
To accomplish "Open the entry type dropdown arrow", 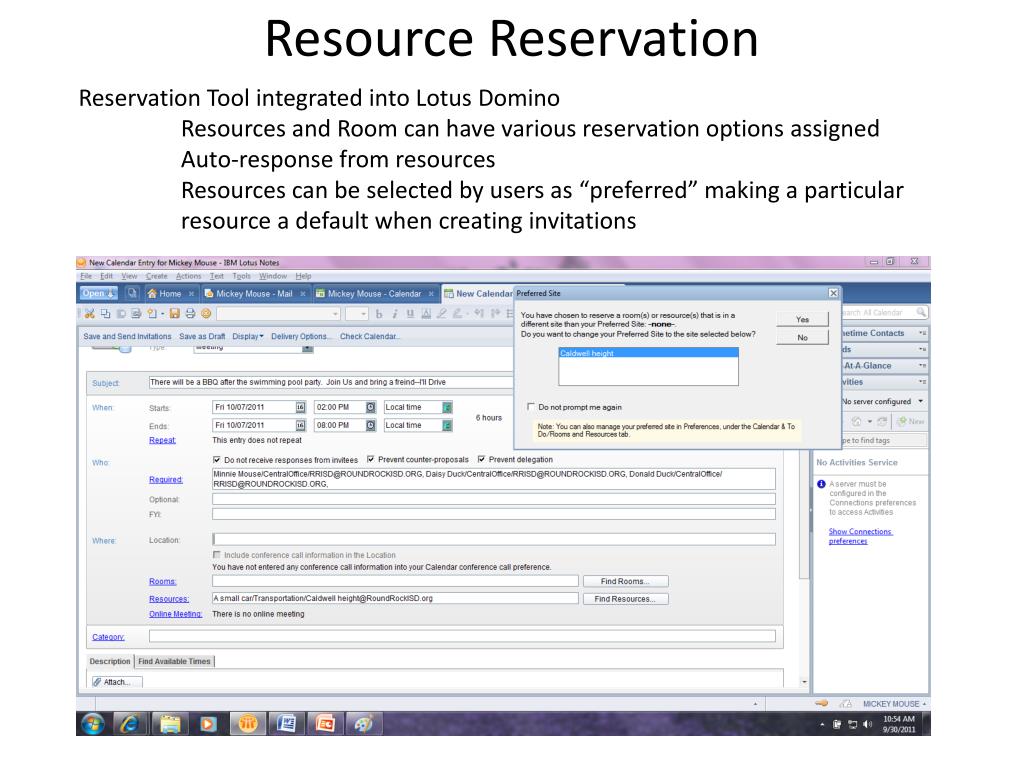I will click(x=308, y=348).
